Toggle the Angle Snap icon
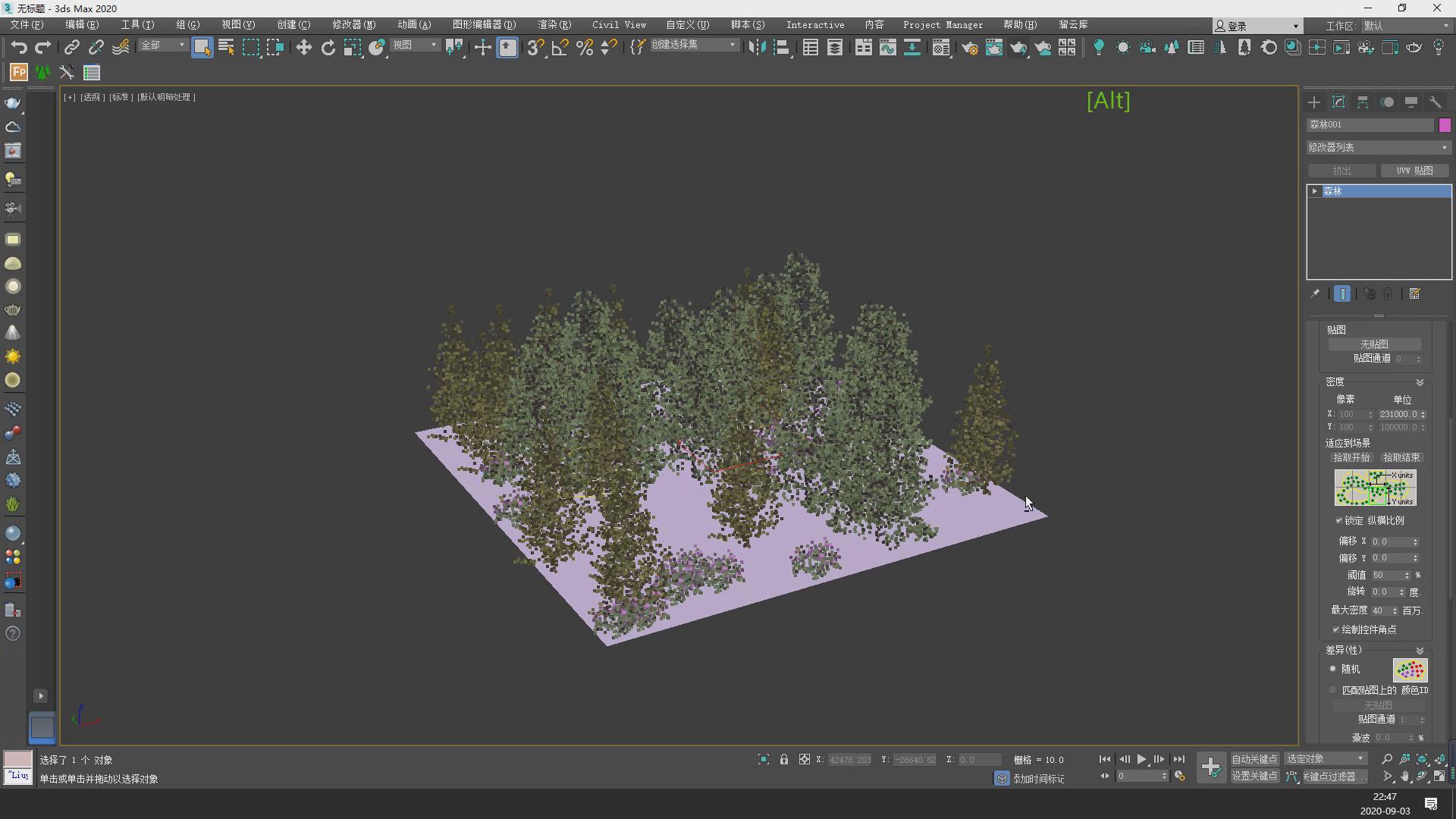The height and width of the screenshot is (819, 1456). (560, 48)
